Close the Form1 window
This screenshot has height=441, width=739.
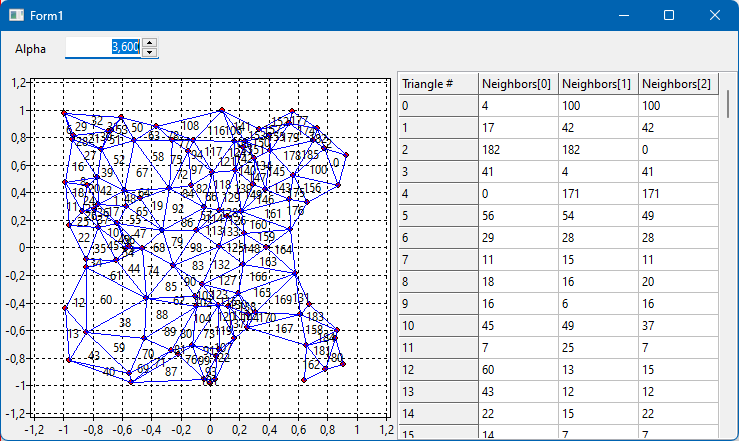click(x=714, y=16)
